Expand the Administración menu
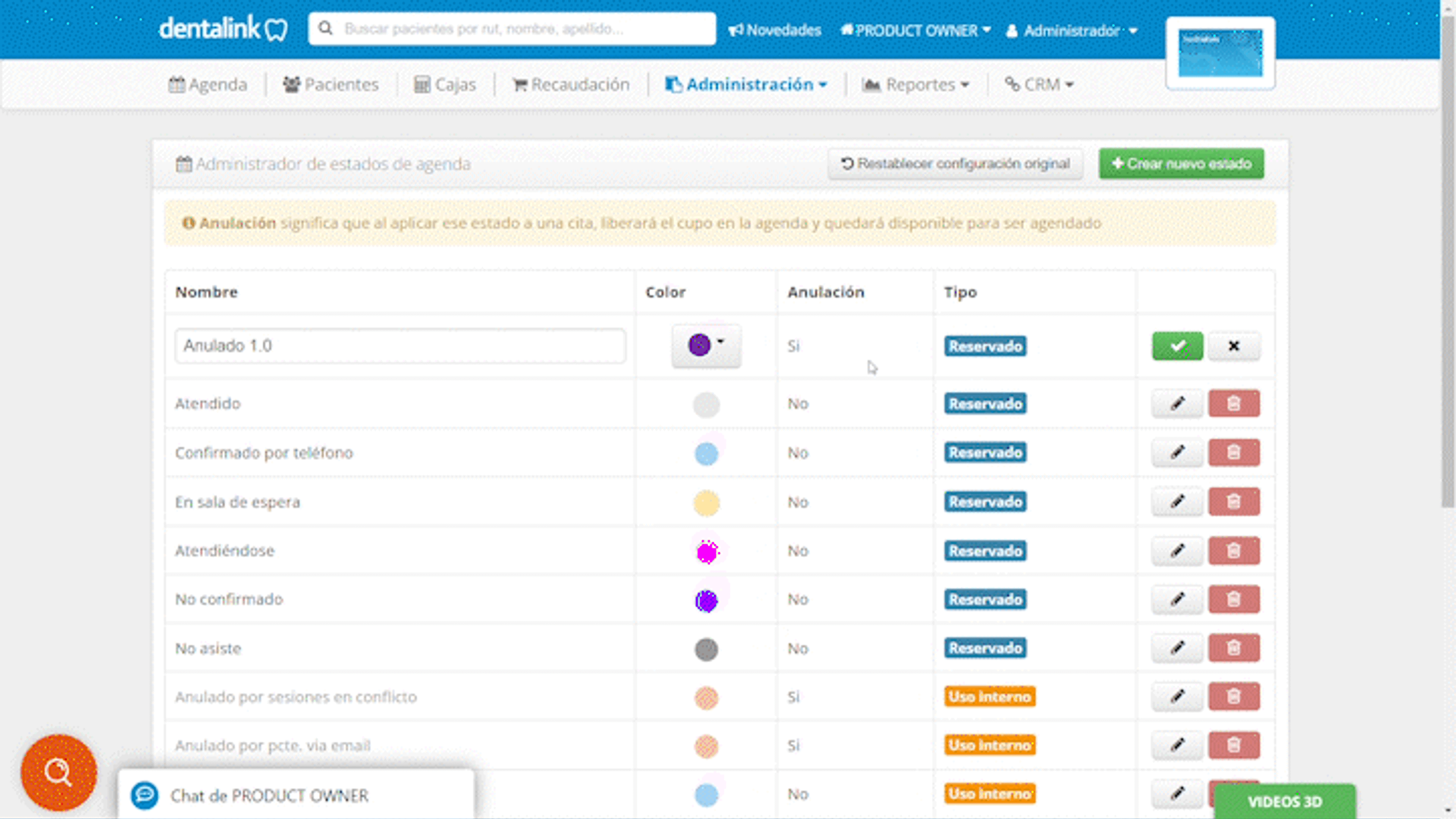1456x819 pixels. point(746,85)
